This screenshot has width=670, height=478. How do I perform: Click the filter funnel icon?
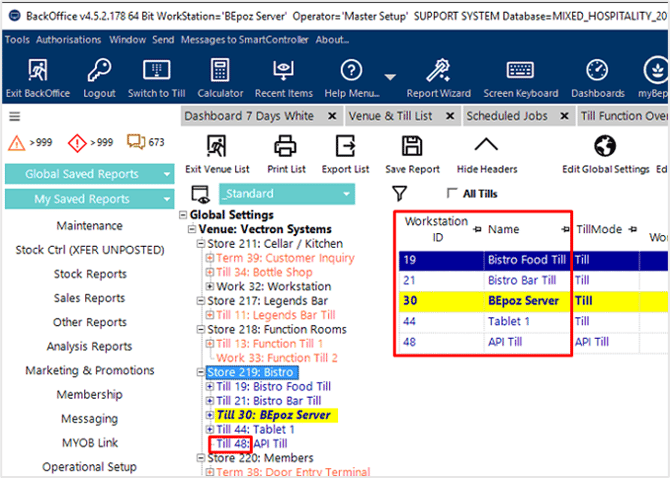[x=399, y=194]
